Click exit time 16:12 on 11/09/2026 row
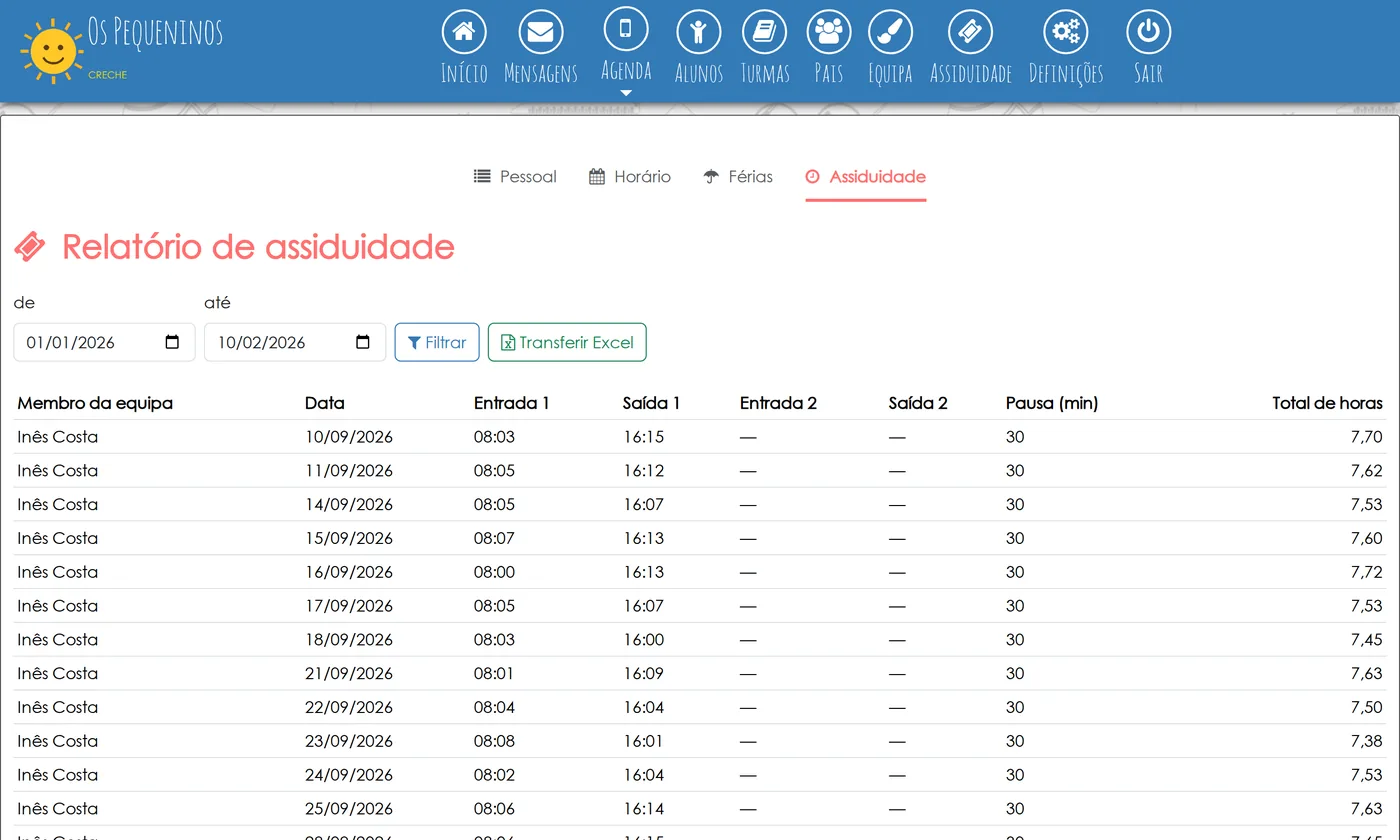 pyautogui.click(x=643, y=471)
